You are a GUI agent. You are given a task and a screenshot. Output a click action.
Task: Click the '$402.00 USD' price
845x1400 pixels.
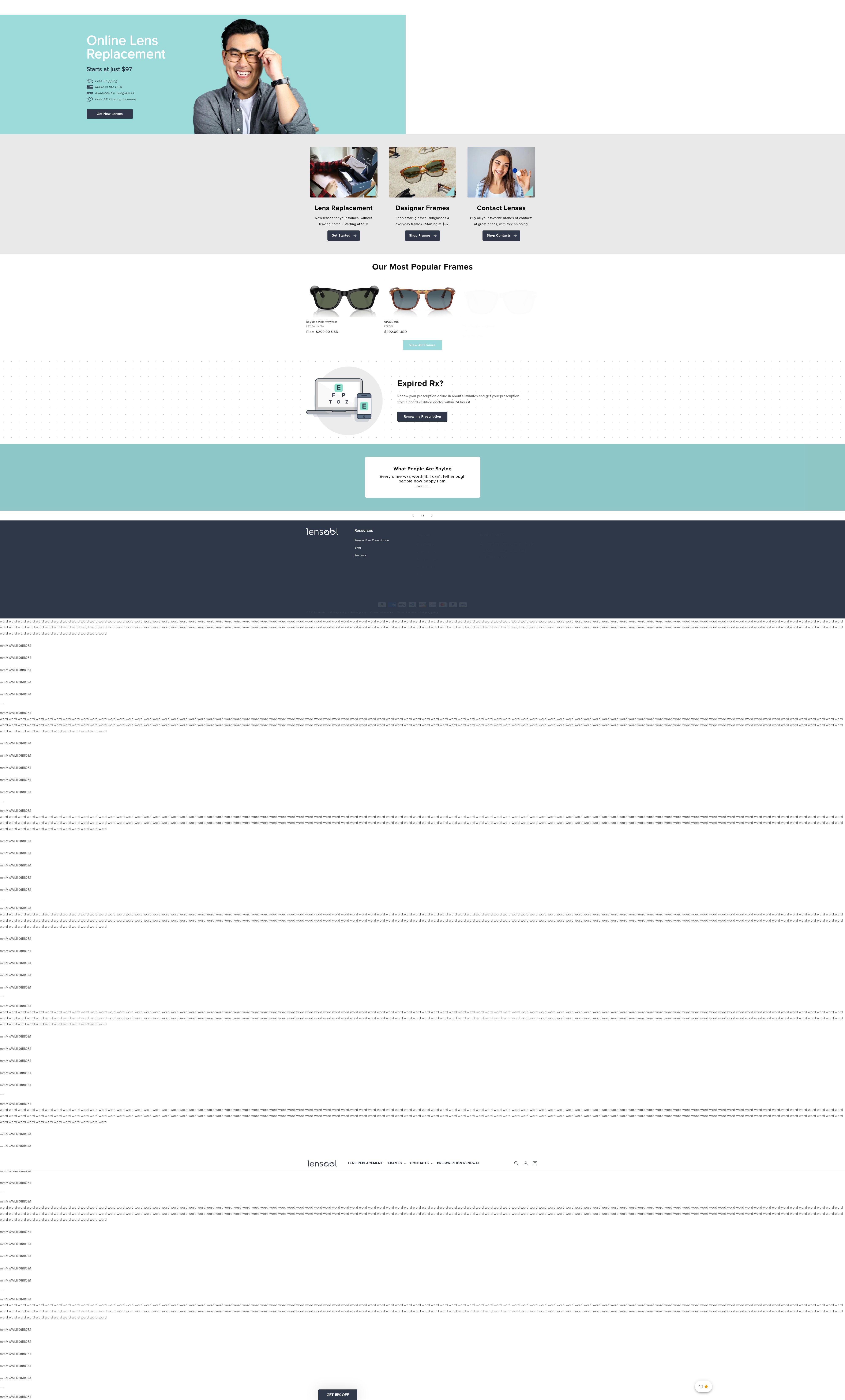coord(395,332)
